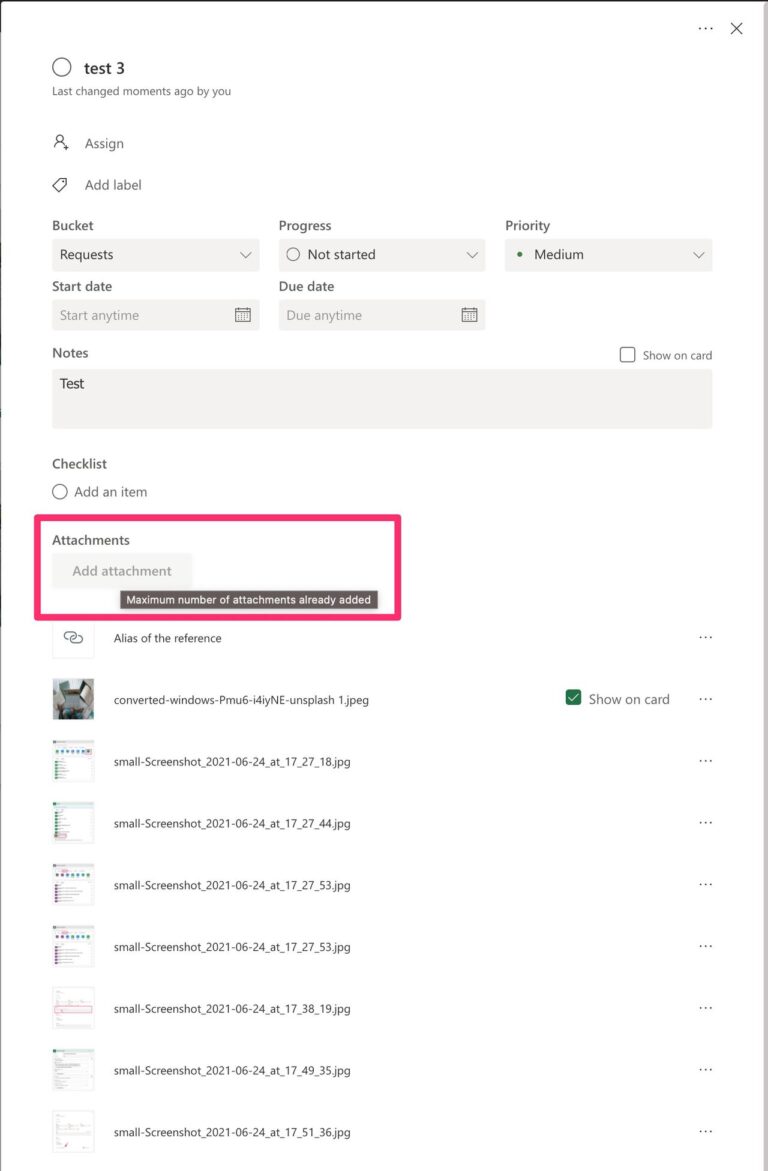Open more options for the task dialog
The image size is (768, 1171).
pos(705,29)
